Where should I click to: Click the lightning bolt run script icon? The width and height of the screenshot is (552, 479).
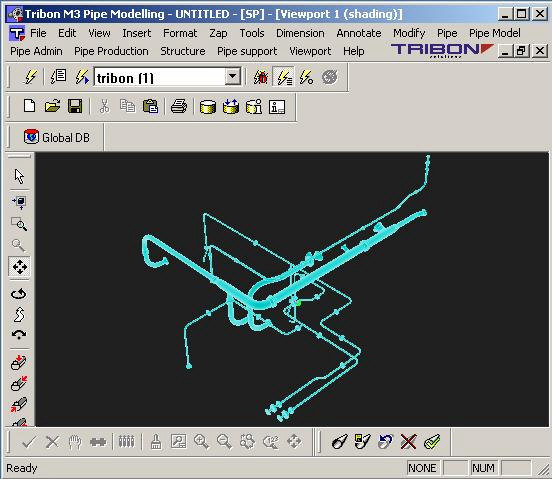pos(30,77)
